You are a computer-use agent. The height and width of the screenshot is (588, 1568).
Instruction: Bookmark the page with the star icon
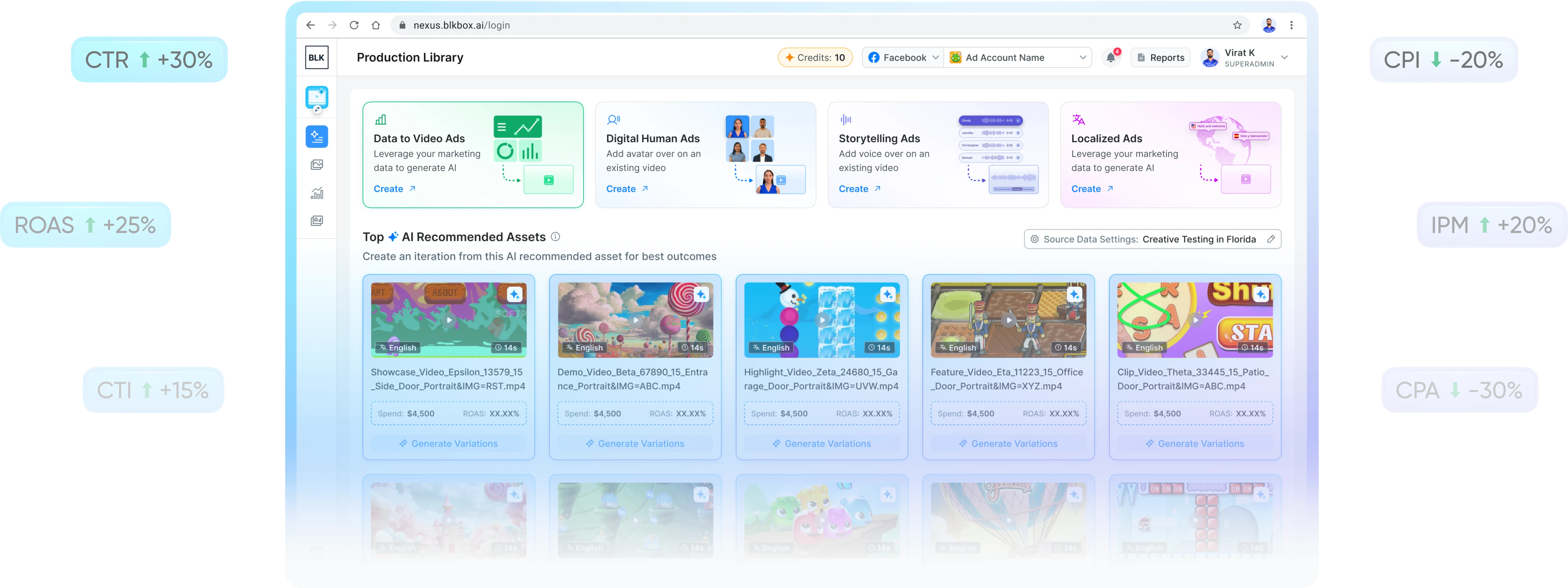click(x=1237, y=25)
